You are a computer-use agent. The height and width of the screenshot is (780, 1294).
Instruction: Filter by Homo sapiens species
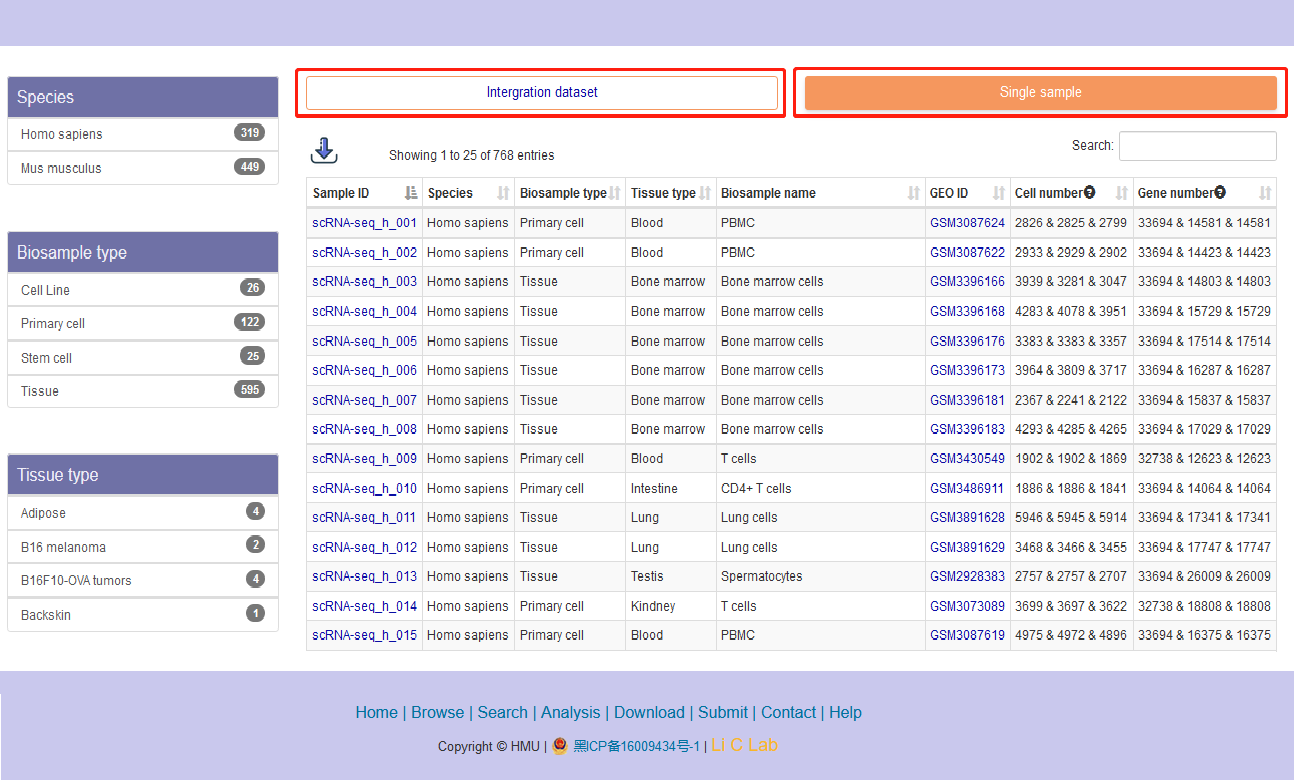[x=143, y=134]
